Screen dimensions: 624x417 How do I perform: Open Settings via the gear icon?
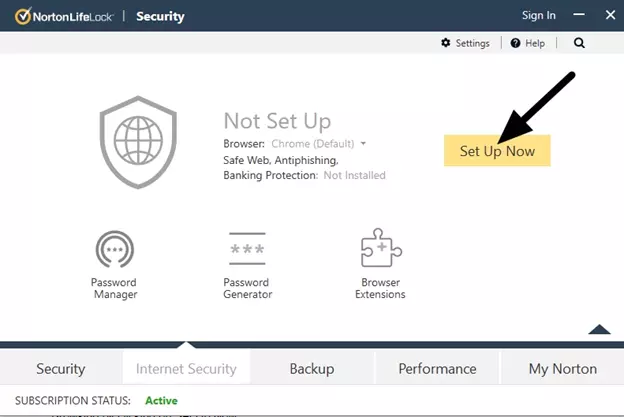(x=466, y=44)
